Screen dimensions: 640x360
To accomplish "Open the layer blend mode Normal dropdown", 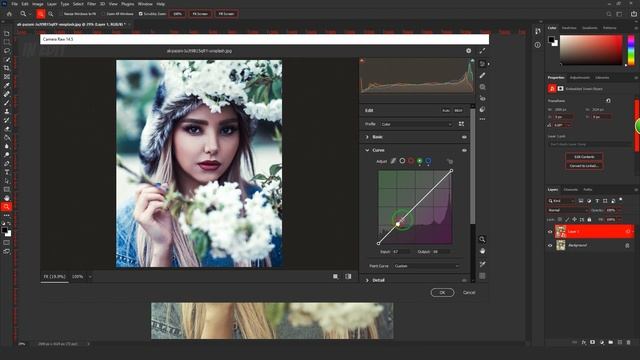I will tap(567, 210).
